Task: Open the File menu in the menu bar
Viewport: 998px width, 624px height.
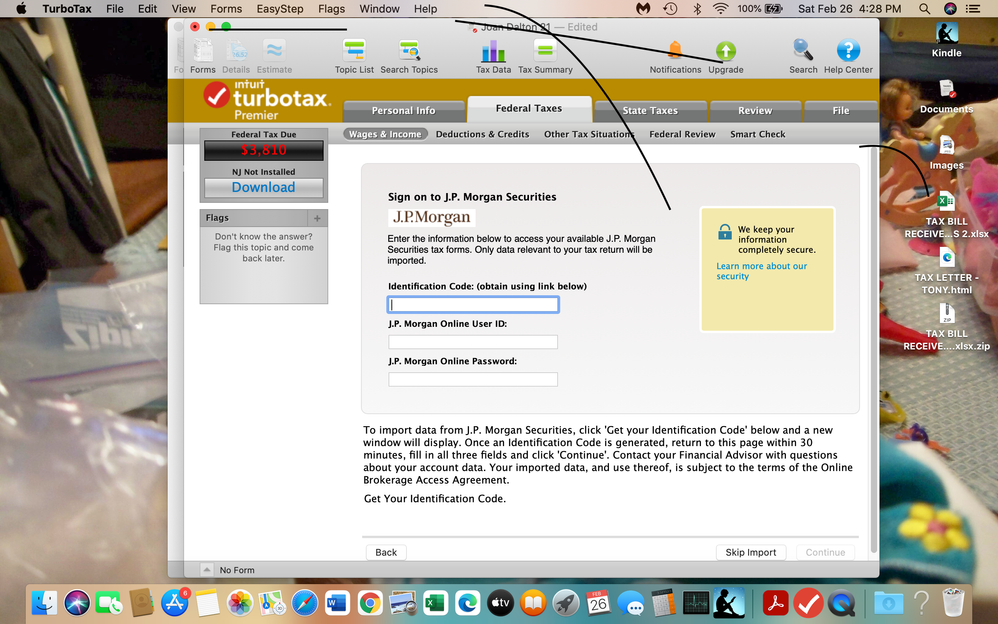Action: [115, 9]
